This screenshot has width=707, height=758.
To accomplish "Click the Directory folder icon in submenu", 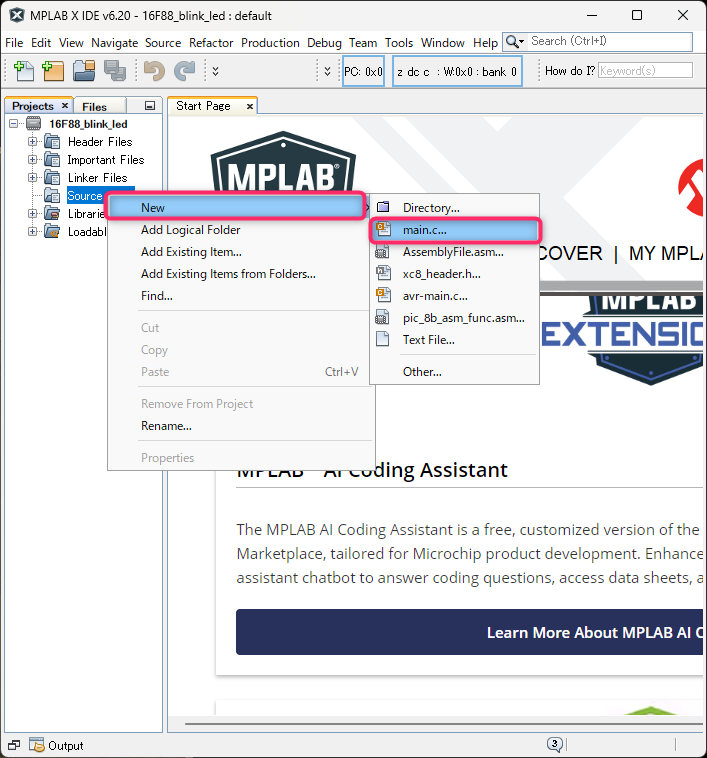I will click(383, 207).
